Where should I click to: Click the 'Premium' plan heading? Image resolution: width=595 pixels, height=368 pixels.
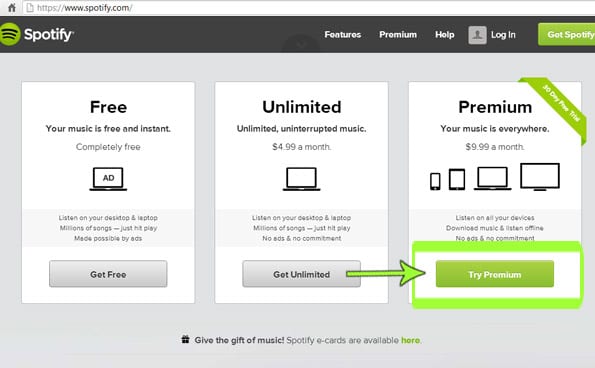[495, 107]
